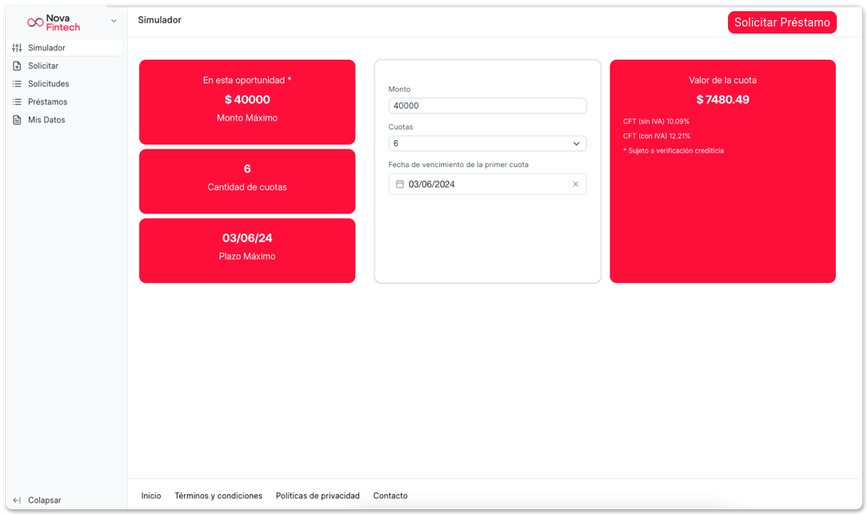Screen dimensions: 868x515
Task: Click the Simulador sliders icon in sidebar
Action: click(x=17, y=48)
